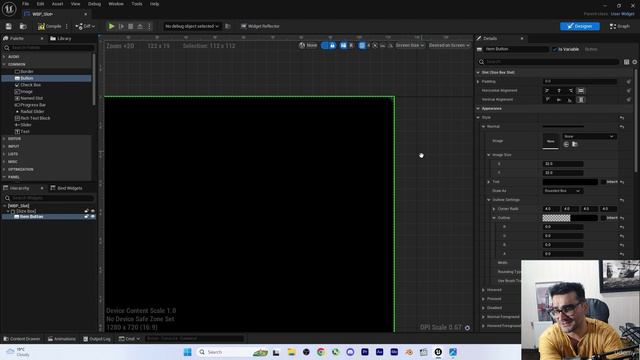Open the Draw As dropdown showing Rounded Box
The height and width of the screenshot is (360, 640).
tap(562, 191)
